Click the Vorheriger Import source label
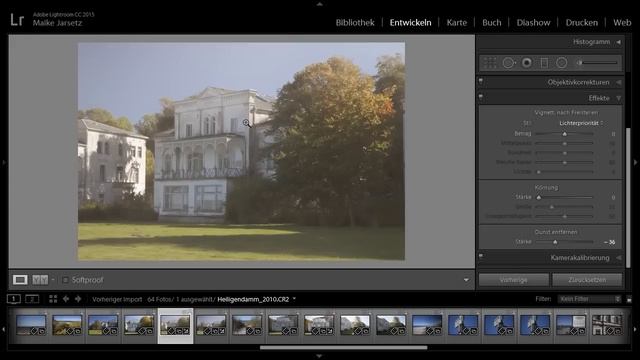 117,299
